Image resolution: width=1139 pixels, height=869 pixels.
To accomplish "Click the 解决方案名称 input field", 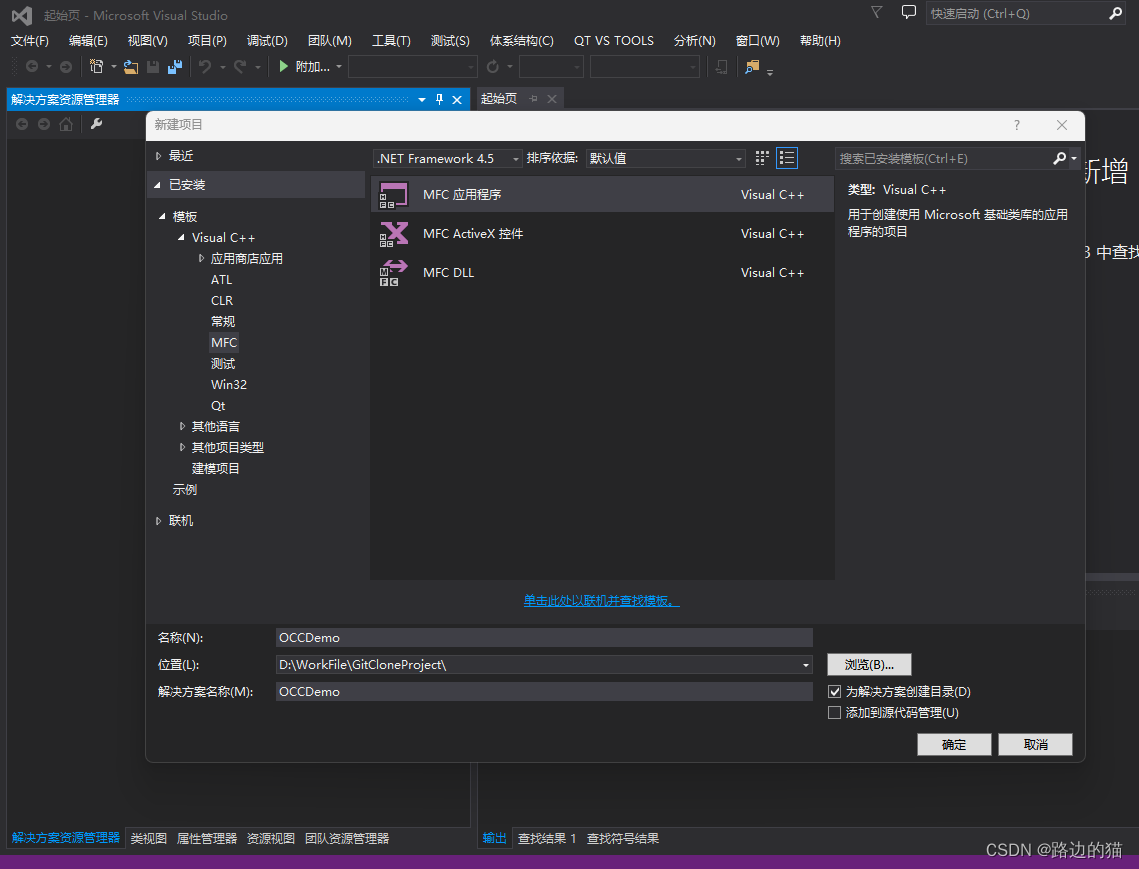I will click(544, 692).
